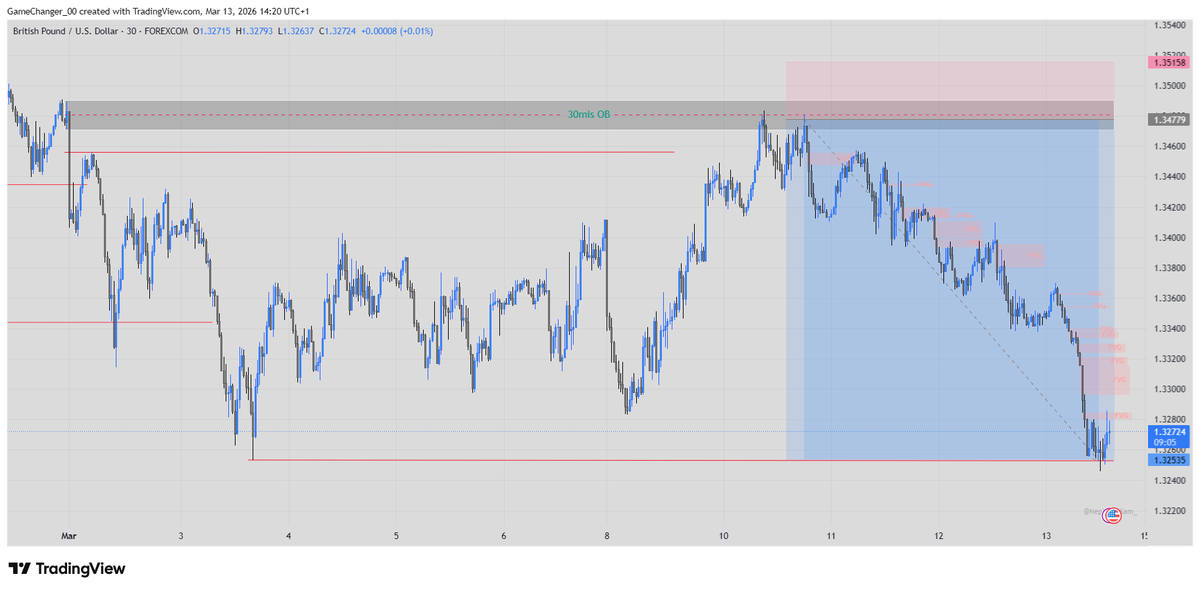Image resolution: width=1200 pixels, height=591 pixels.
Task: Click 1.33000 on the price axis
Action: (1169, 389)
